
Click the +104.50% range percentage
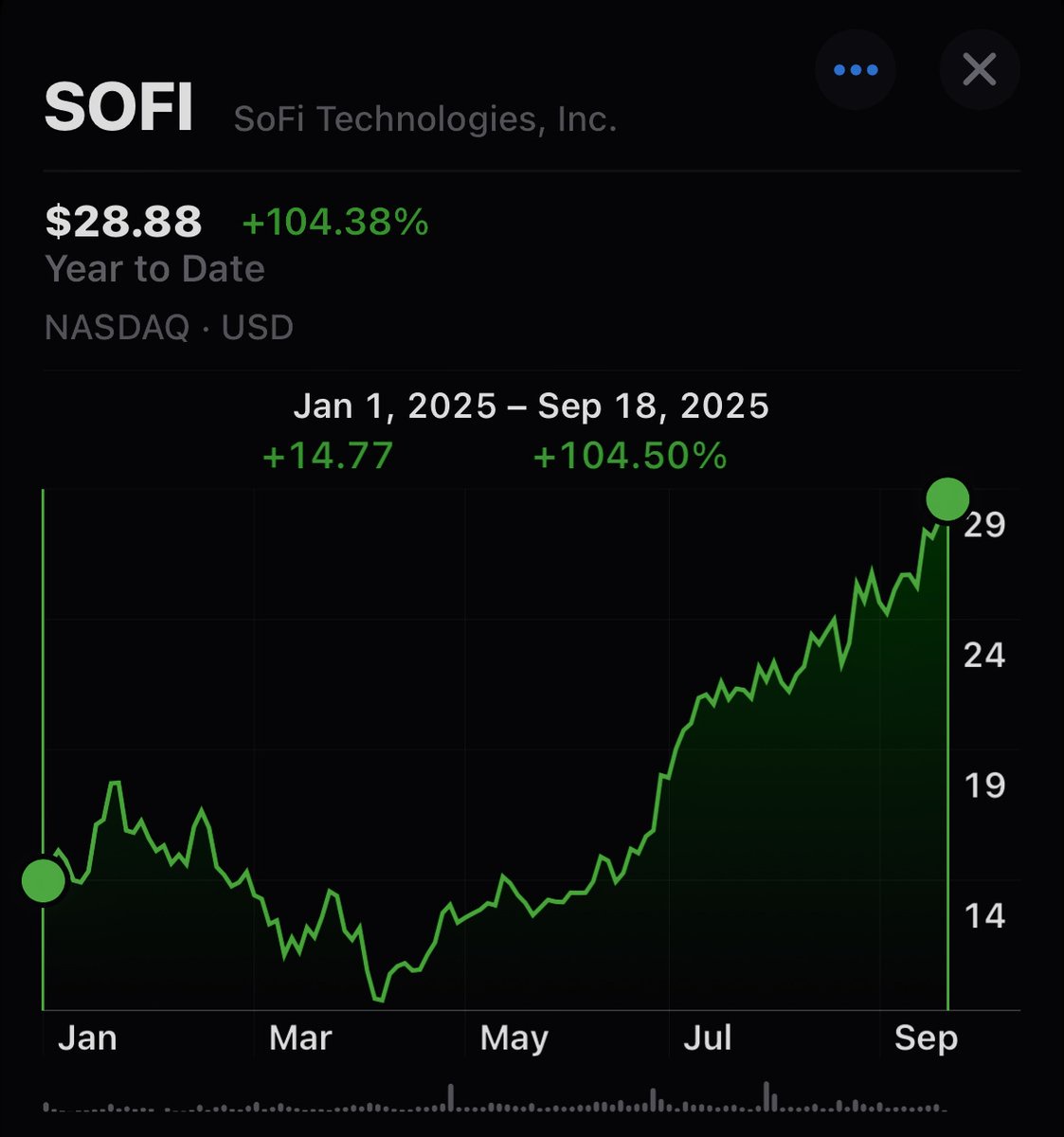(630, 457)
